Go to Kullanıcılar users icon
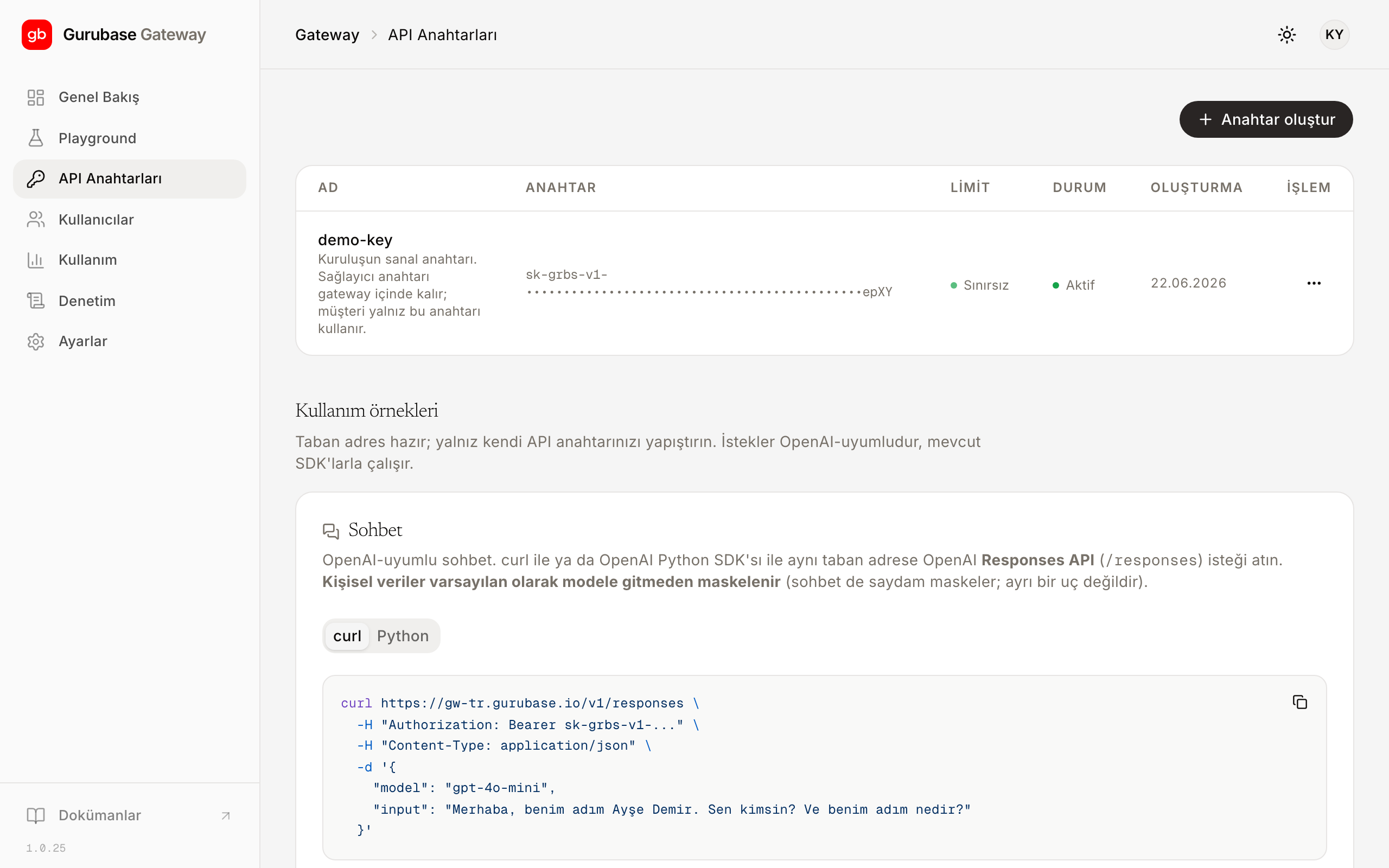The height and width of the screenshot is (868, 1389). [36, 219]
